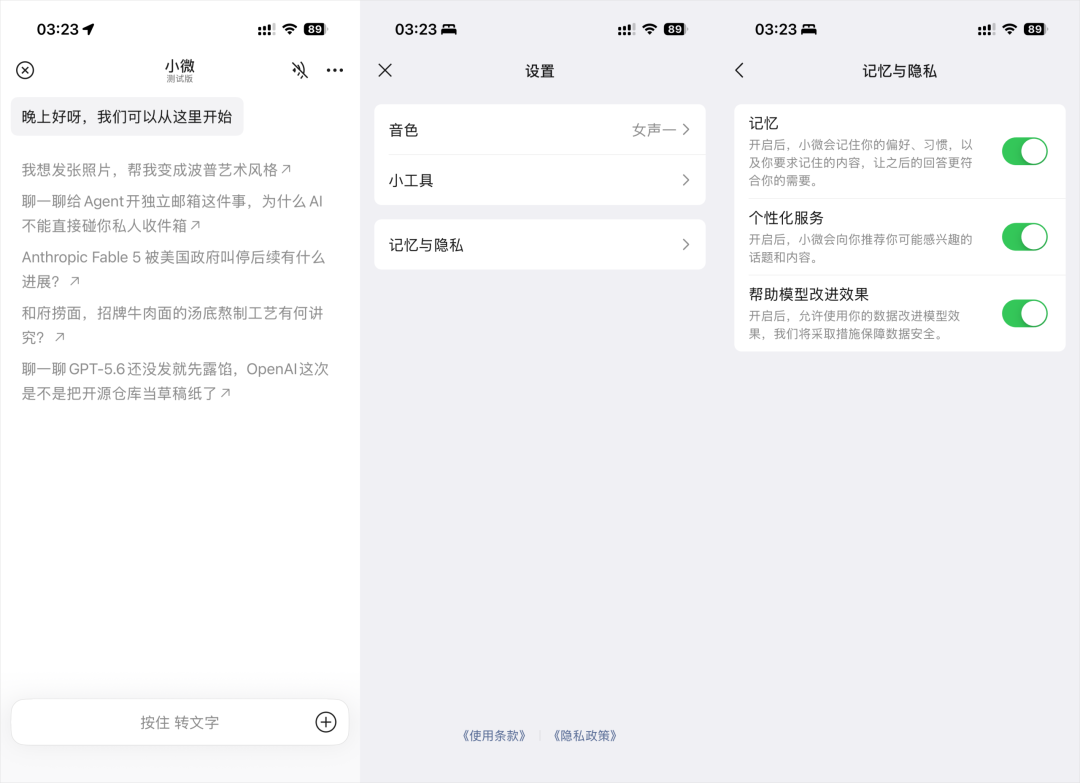
Task: Tap the 设置 page title
Action: 540,71
